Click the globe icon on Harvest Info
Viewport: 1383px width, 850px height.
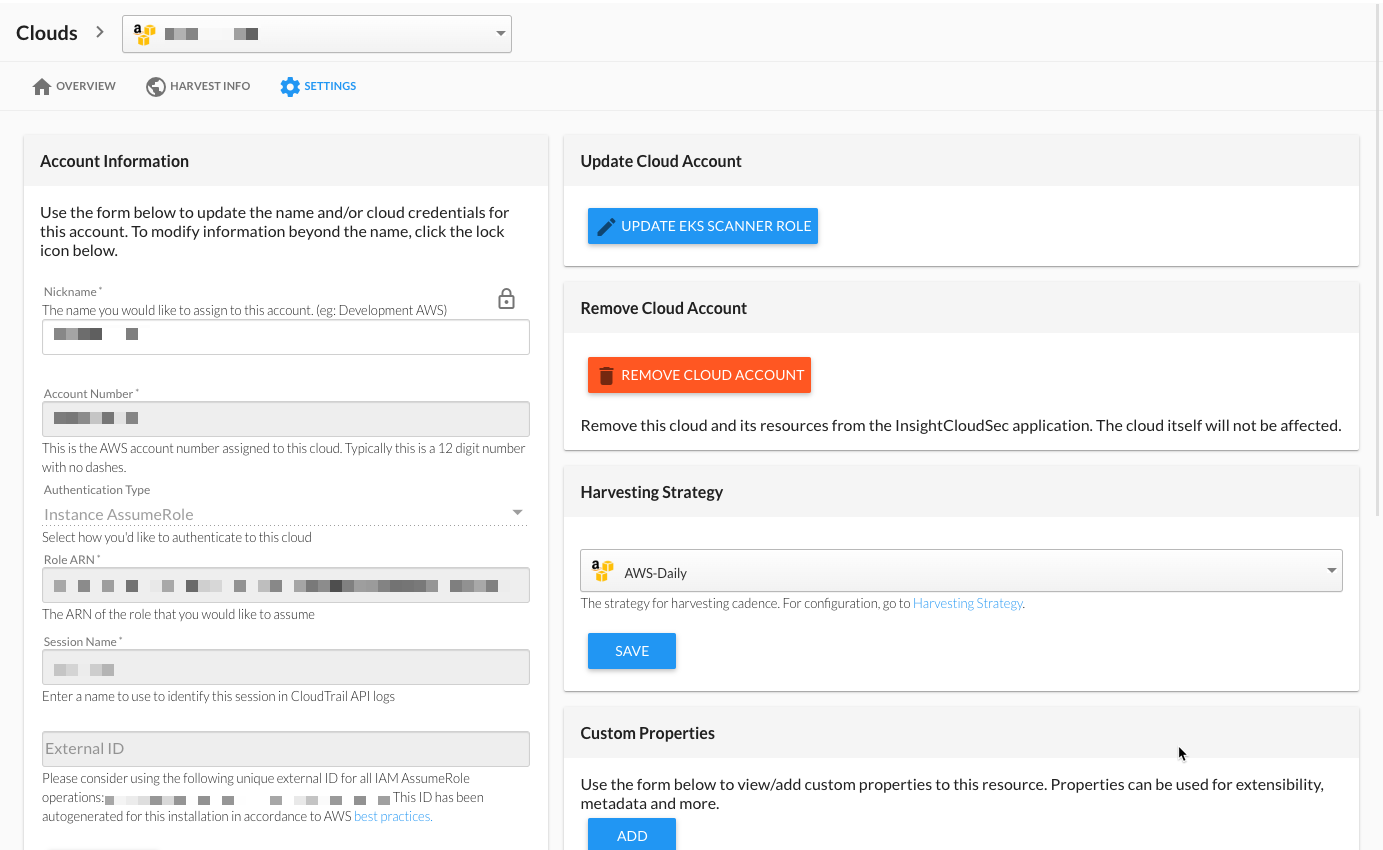coord(155,87)
